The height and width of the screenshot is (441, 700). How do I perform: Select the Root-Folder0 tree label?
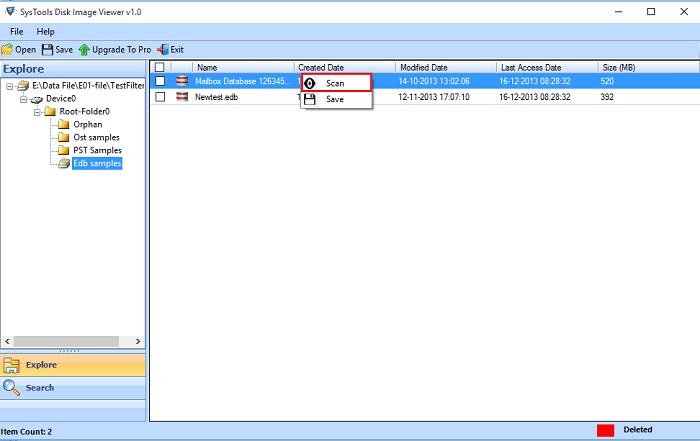coord(84,112)
